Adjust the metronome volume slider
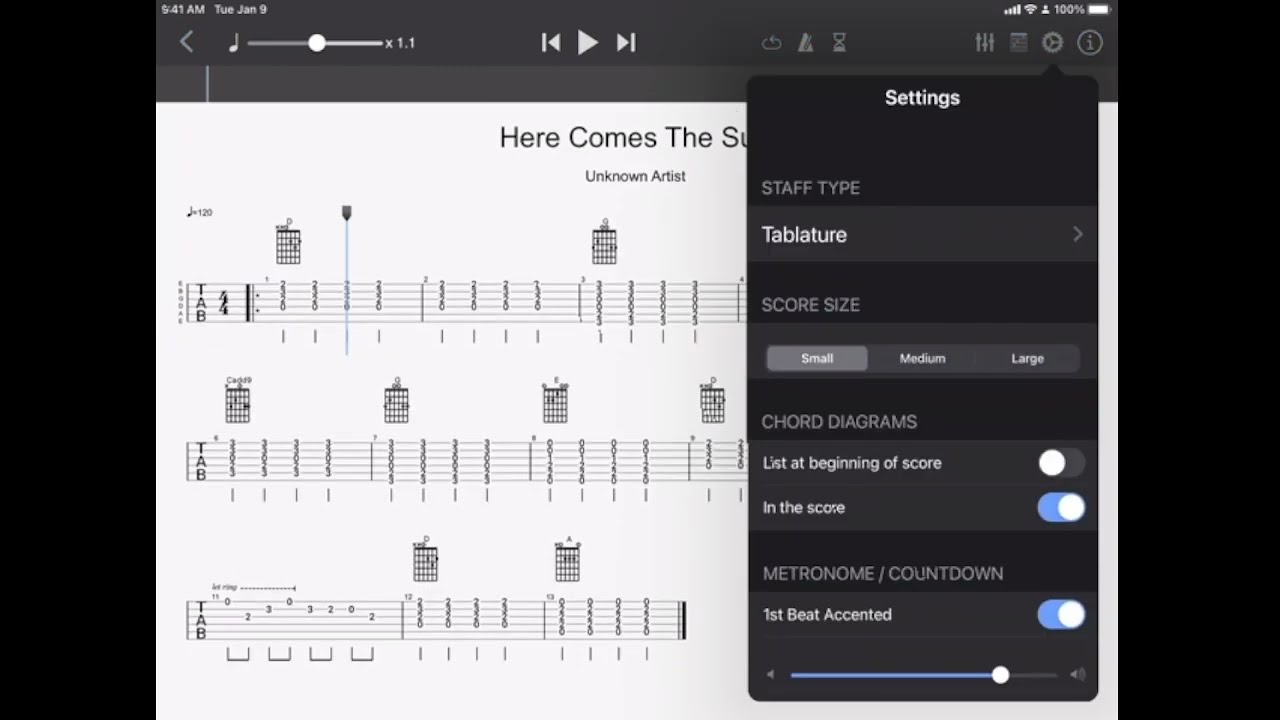1280x720 pixels. click(1000, 675)
